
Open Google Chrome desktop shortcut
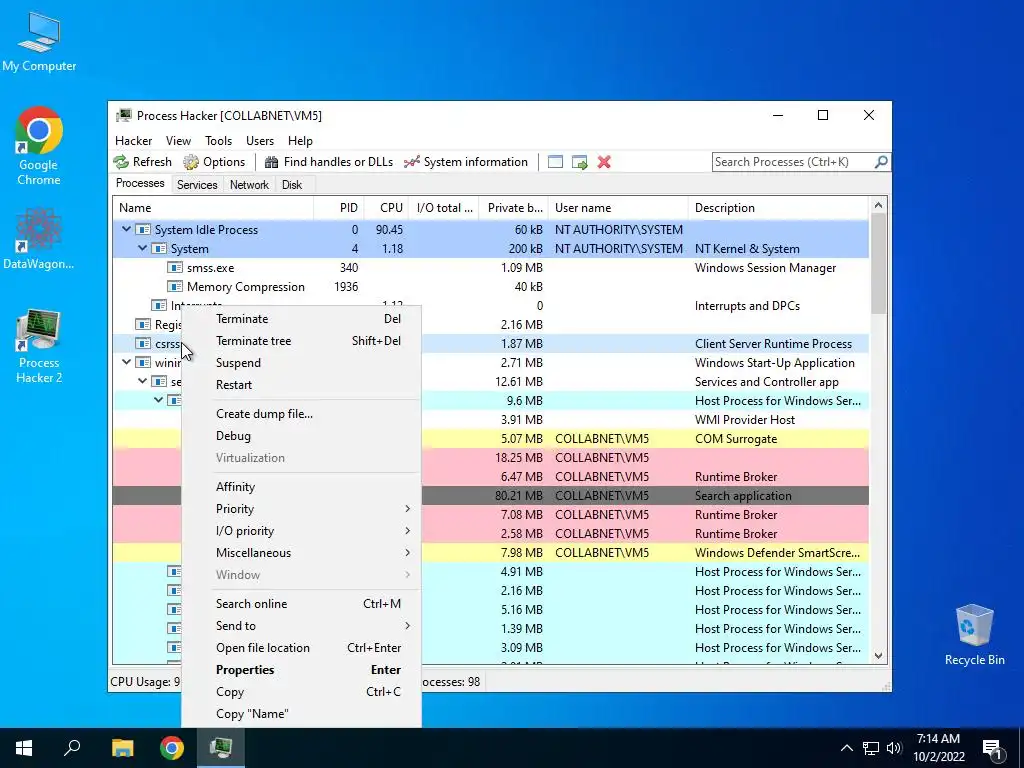tap(39, 146)
